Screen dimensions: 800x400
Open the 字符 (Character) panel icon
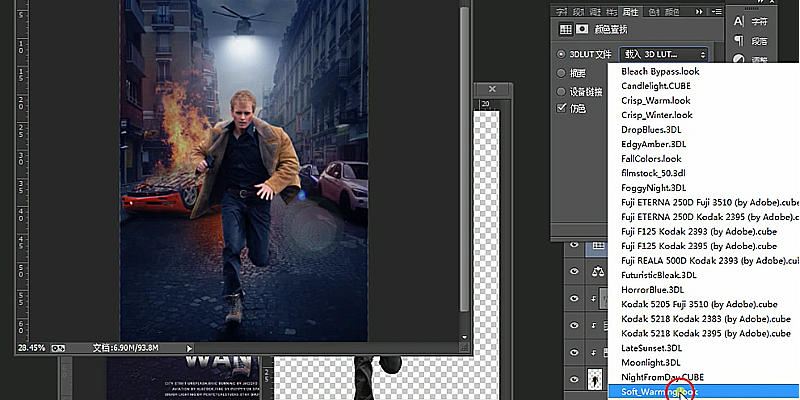pos(739,21)
